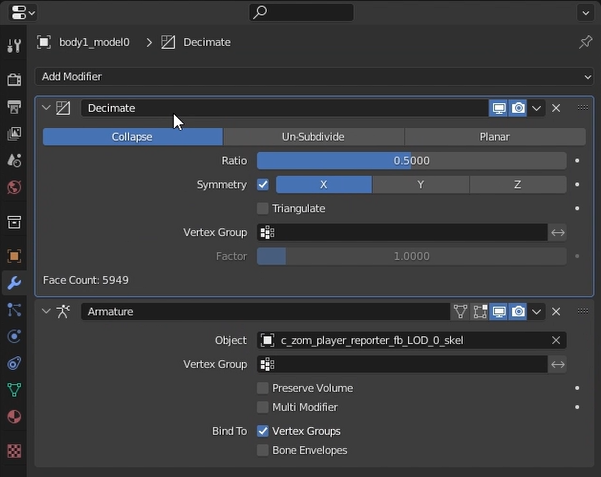This screenshot has height=477, width=601.
Task: Toggle Decimate modifier viewport visibility
Action: click(x=498, y=108)
